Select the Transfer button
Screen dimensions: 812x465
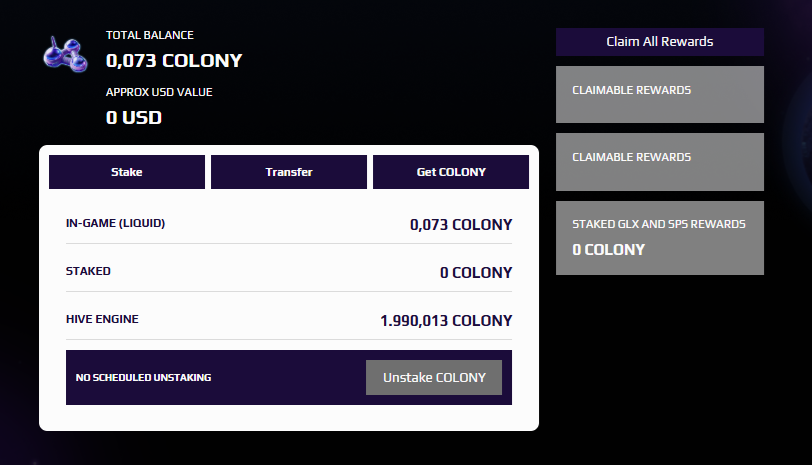point(289,172)
